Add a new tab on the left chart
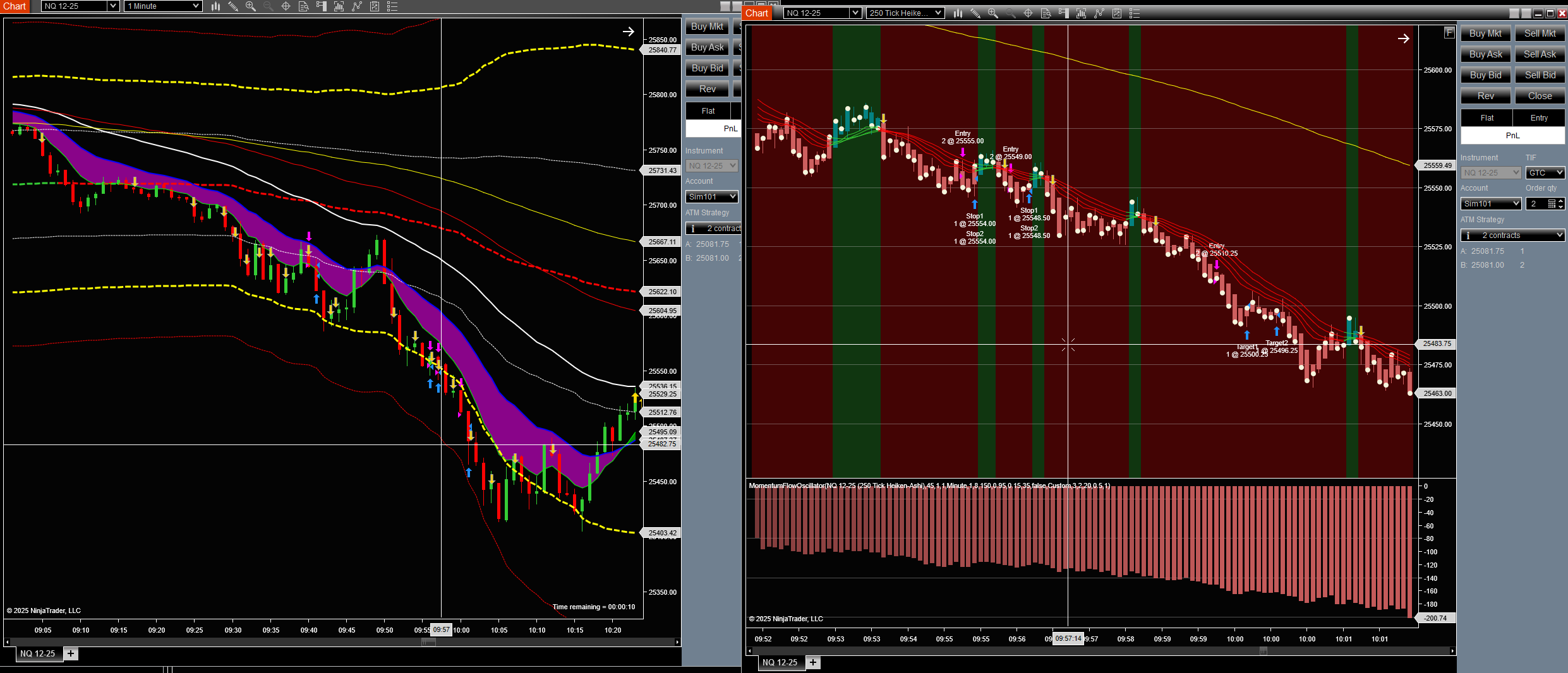 (x=71, y=653)
